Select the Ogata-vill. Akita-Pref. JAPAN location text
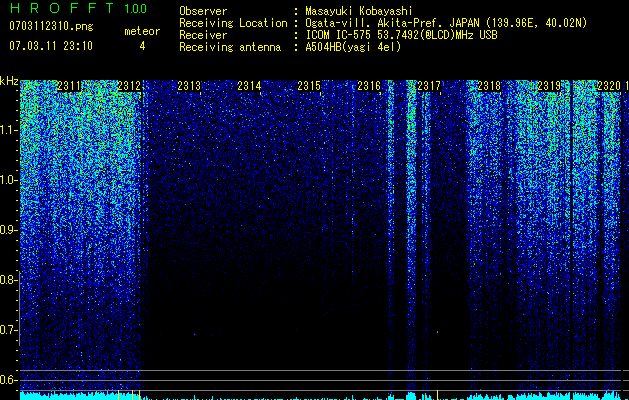 [446, 23]
